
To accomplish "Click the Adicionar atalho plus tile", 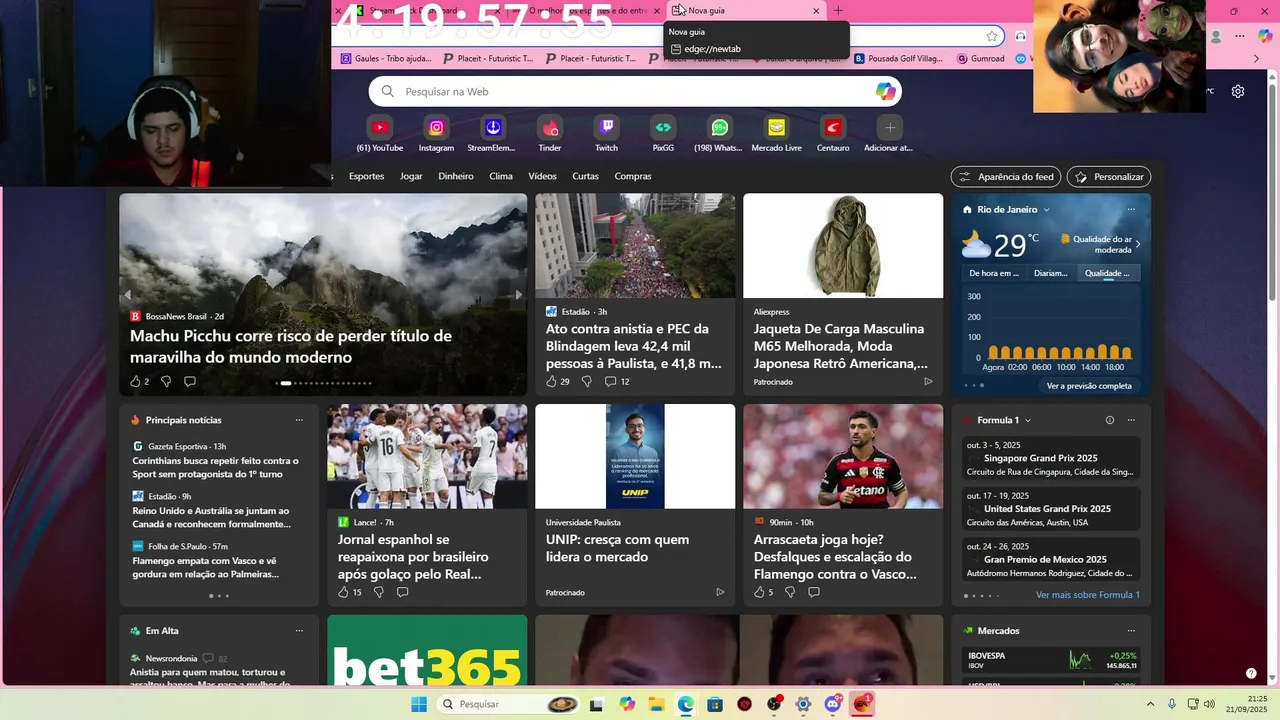I will (889, 134).
